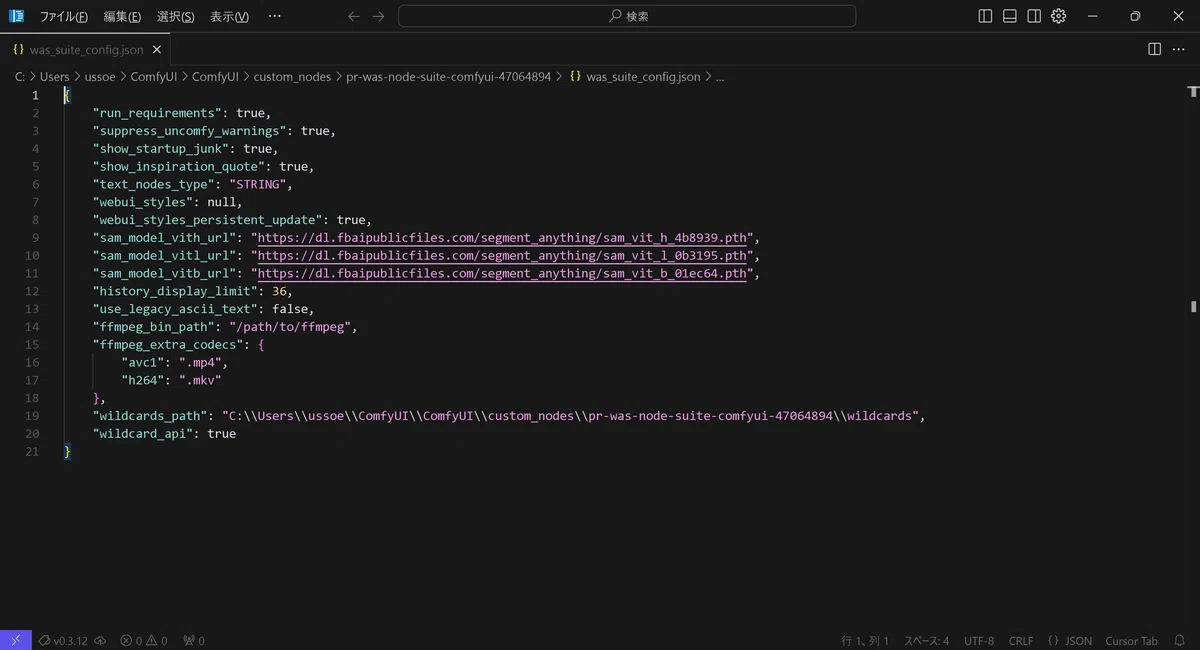Image resolution: width=1200 pixels, height=650 pixels.
Task: Open the sam_vit_b_01ec64.pth URL link
Action: point(502,273)
